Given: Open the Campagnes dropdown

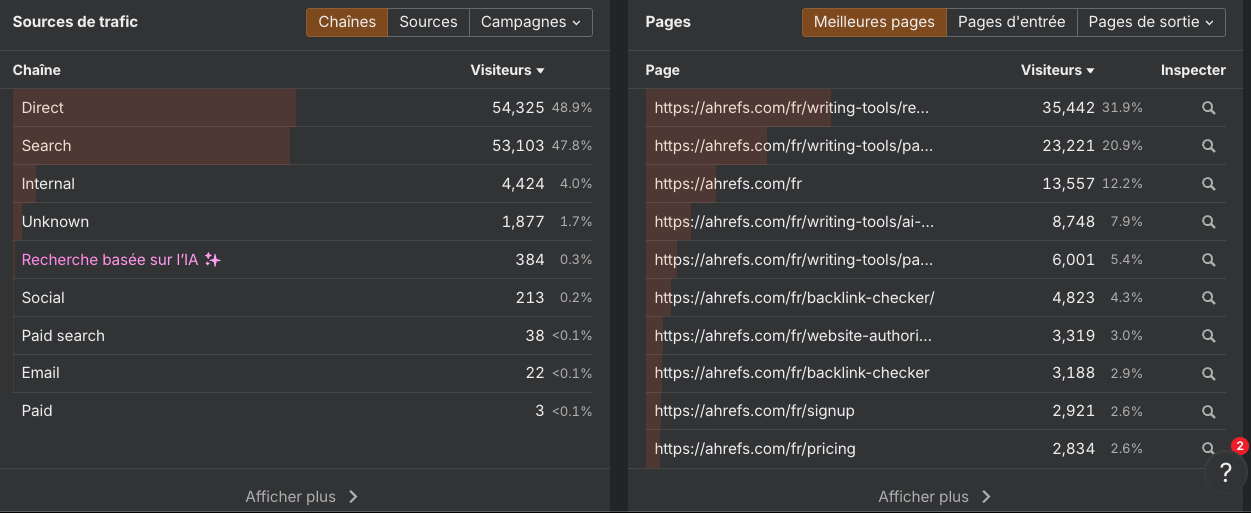Looking at the screenshot, I should (x=530, y=22).
